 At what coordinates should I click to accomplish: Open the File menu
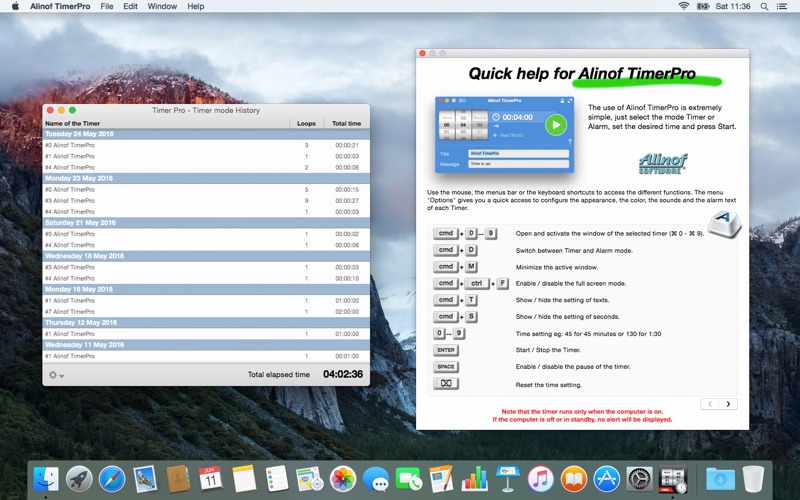pyautogui.click(x=106, y=6)
